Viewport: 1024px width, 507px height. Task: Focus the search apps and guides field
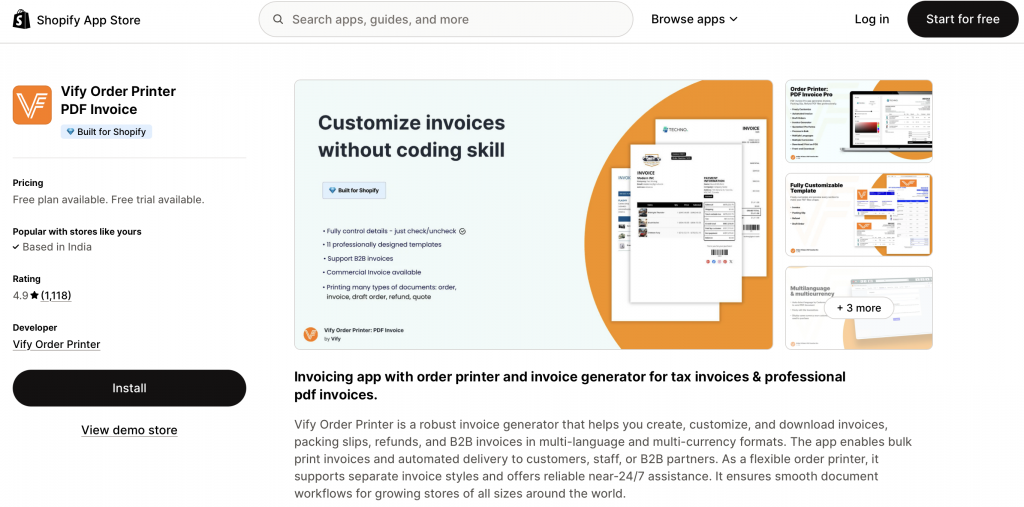tap(446, 19)
